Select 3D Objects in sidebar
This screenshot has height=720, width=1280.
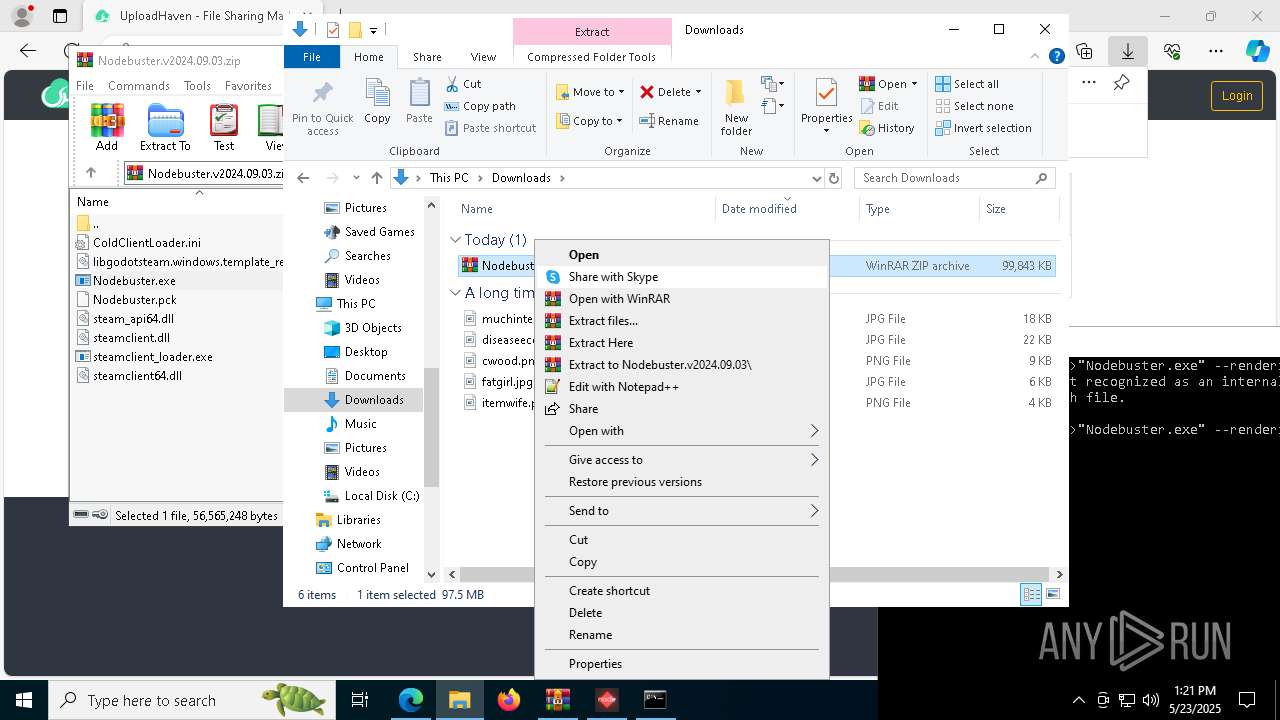(x=363, y=328)
